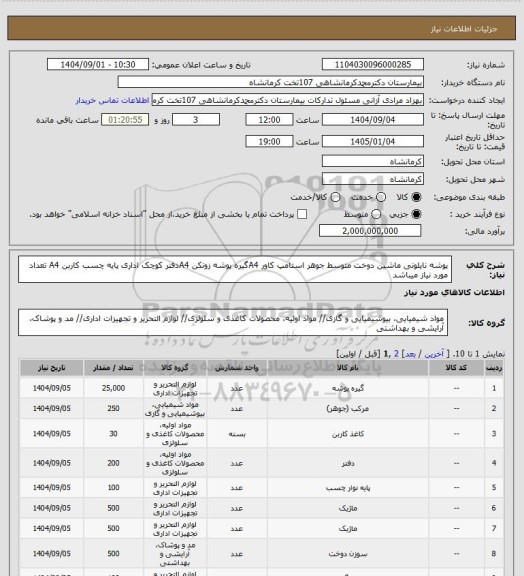Select the متوسط purchase type radio
This screenshot has width=524, height=576.
point(376,214)
